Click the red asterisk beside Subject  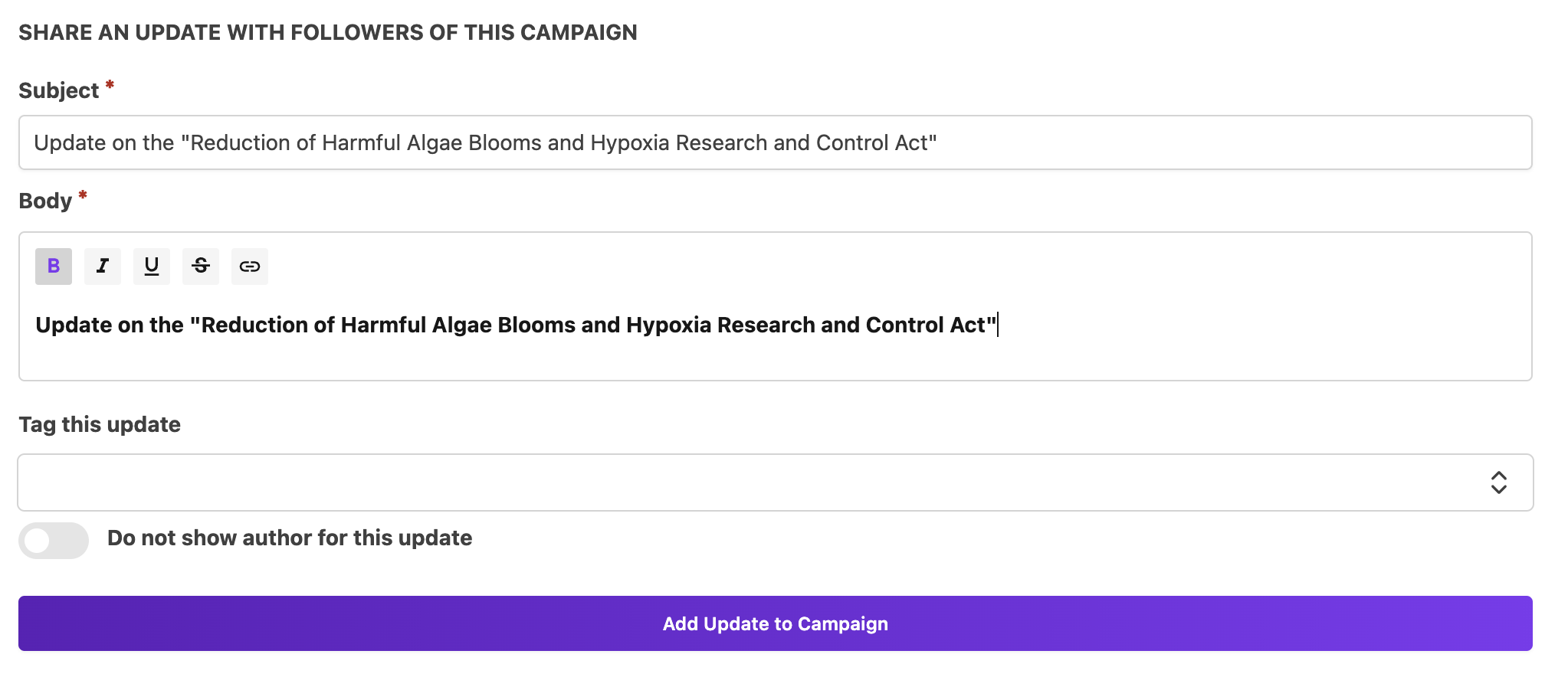[110, 85]
